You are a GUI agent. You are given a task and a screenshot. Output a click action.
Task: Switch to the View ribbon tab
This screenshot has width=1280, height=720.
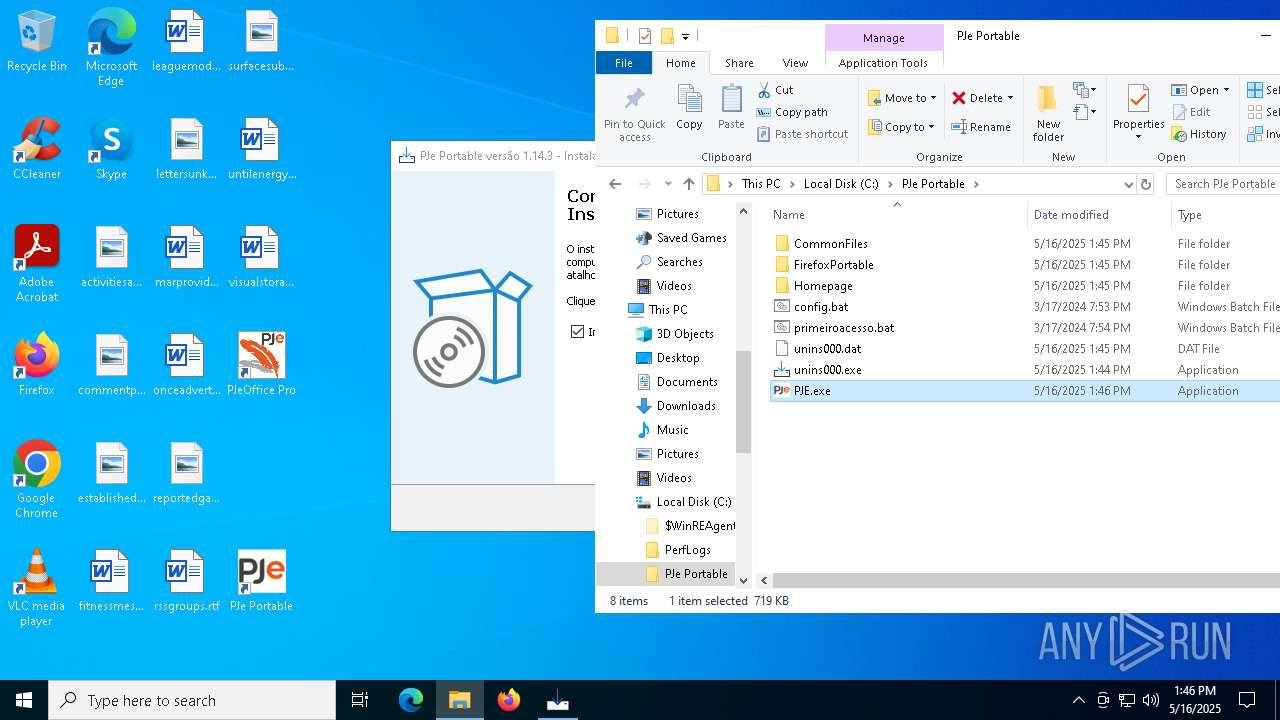pos(795,63)
